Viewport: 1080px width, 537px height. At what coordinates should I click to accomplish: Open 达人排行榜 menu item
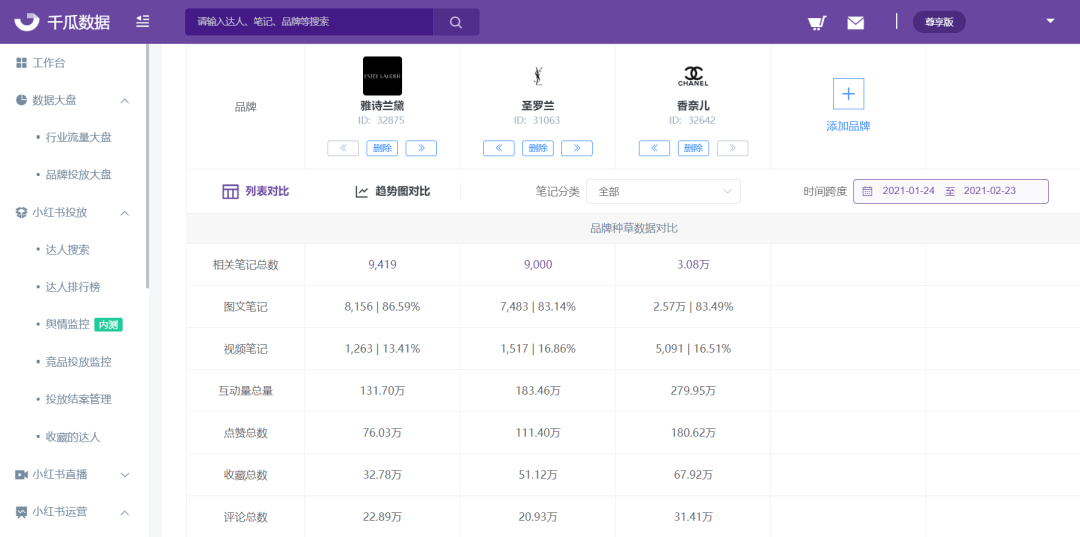[x=73, y=287]
